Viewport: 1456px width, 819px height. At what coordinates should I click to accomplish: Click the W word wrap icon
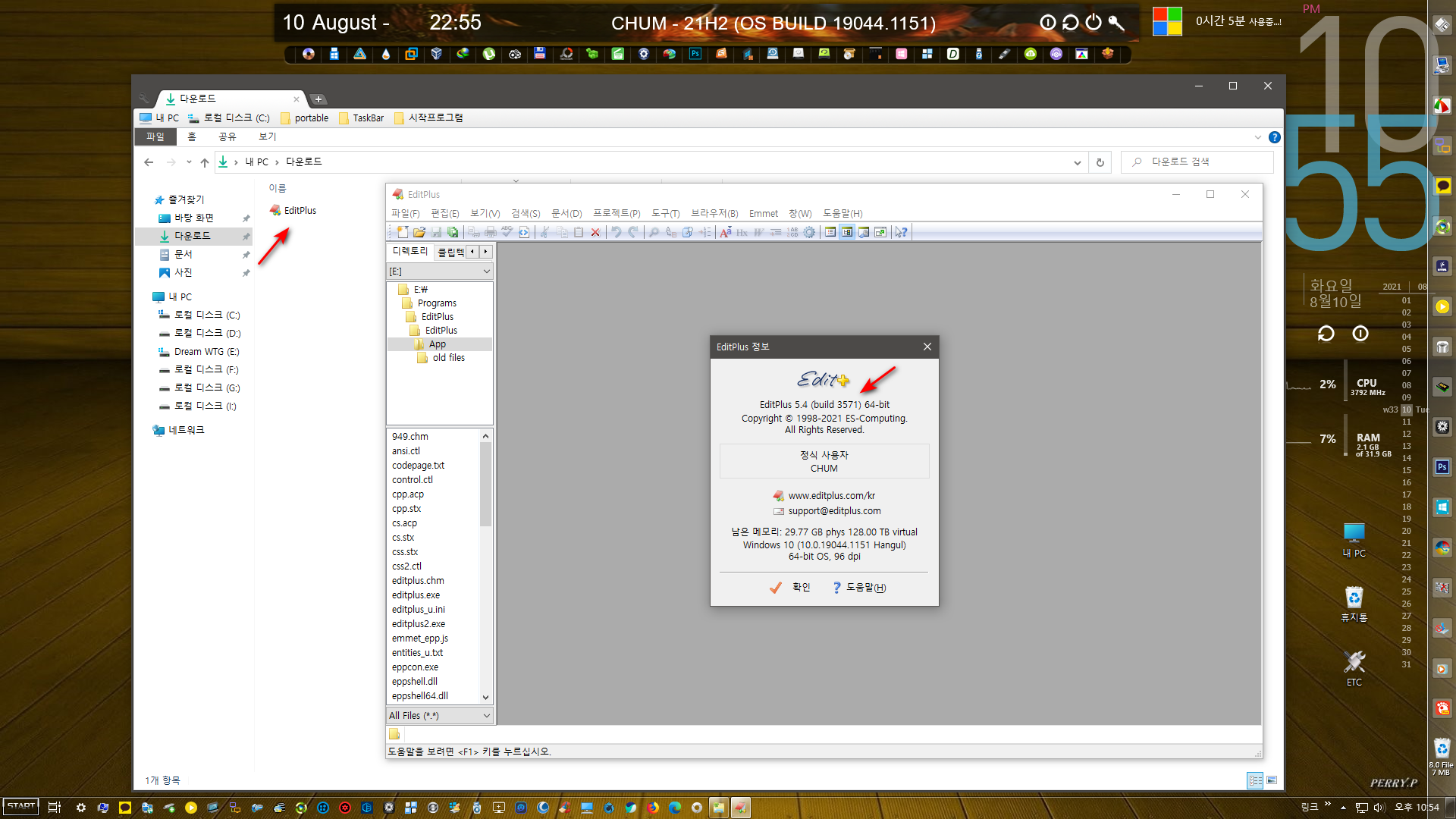tap(758, 232)
